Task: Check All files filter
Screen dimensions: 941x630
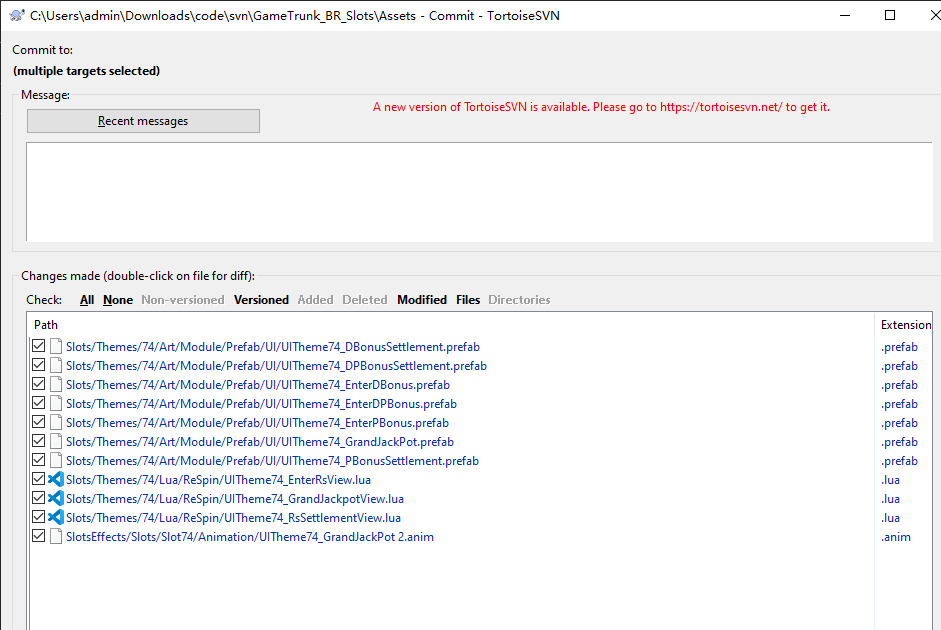Action: click(x=87, y=300)
